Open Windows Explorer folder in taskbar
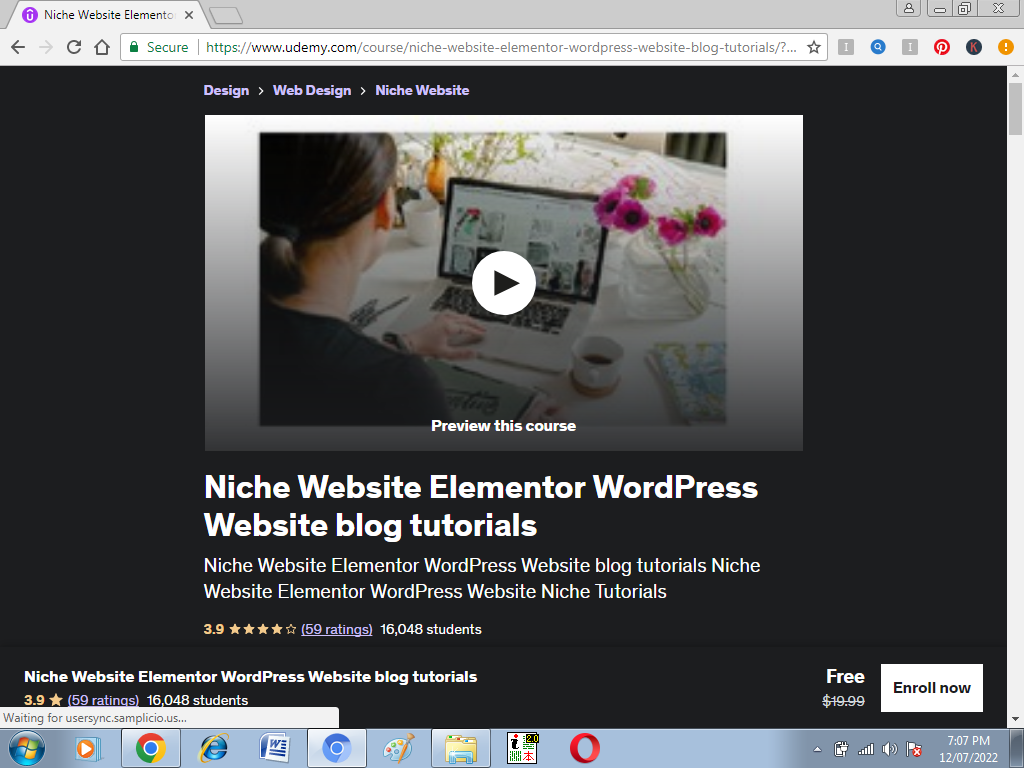The width and height of the screenshot is (1024, 768). pos(460,748)
